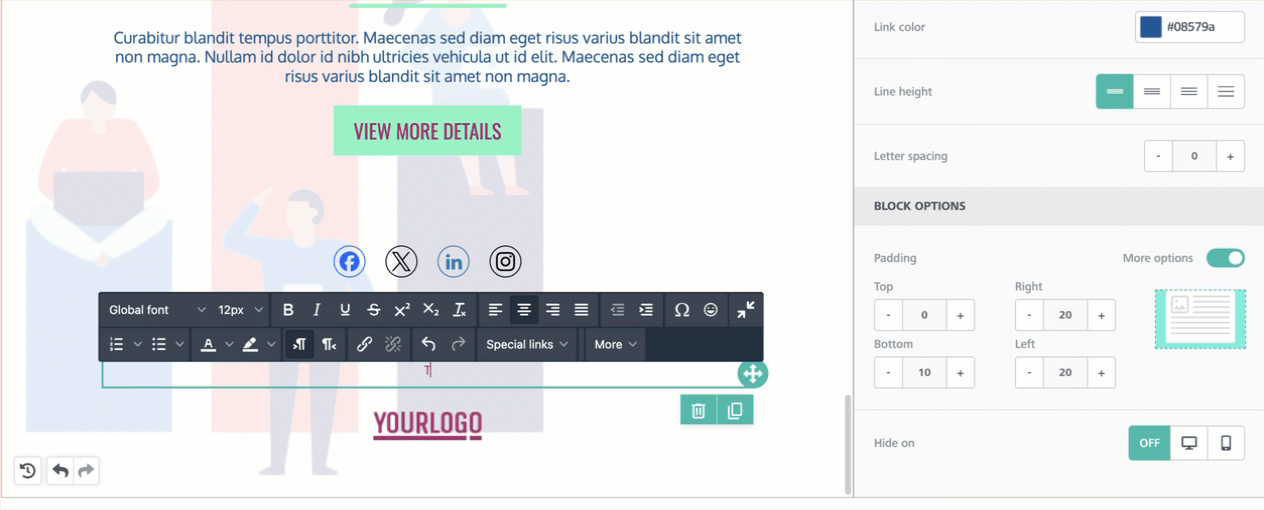Screen dimensions: 1264x510
Task: Delete the selected block with trash icon
Action: coord(699,410)
